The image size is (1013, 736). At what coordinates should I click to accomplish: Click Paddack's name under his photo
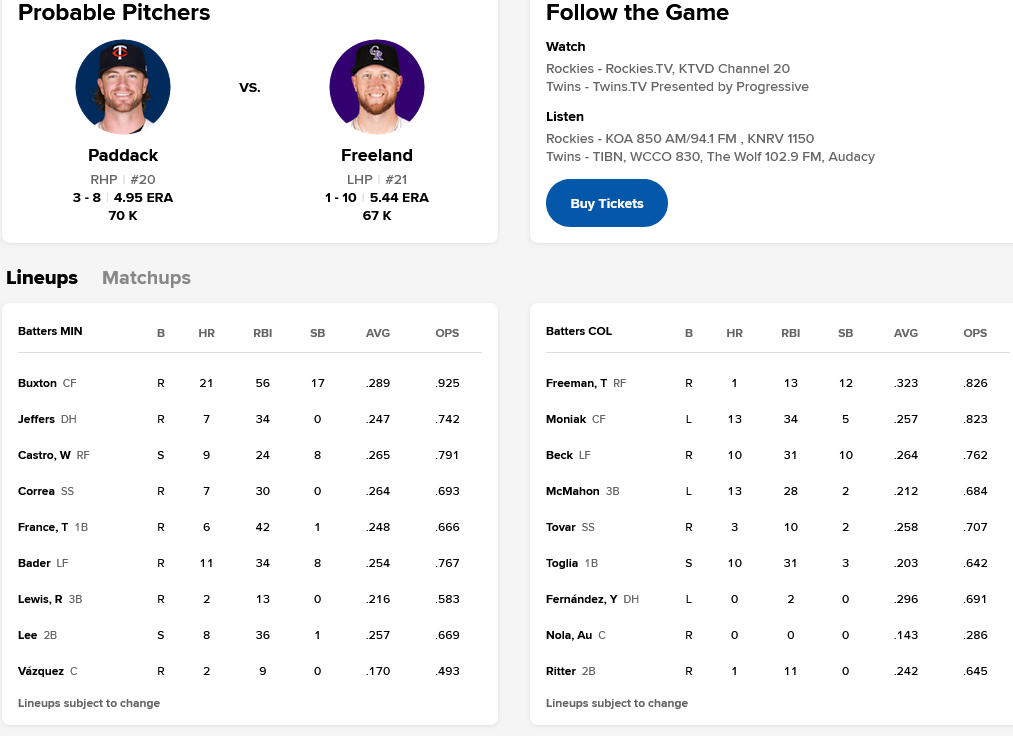coord(123,155)
